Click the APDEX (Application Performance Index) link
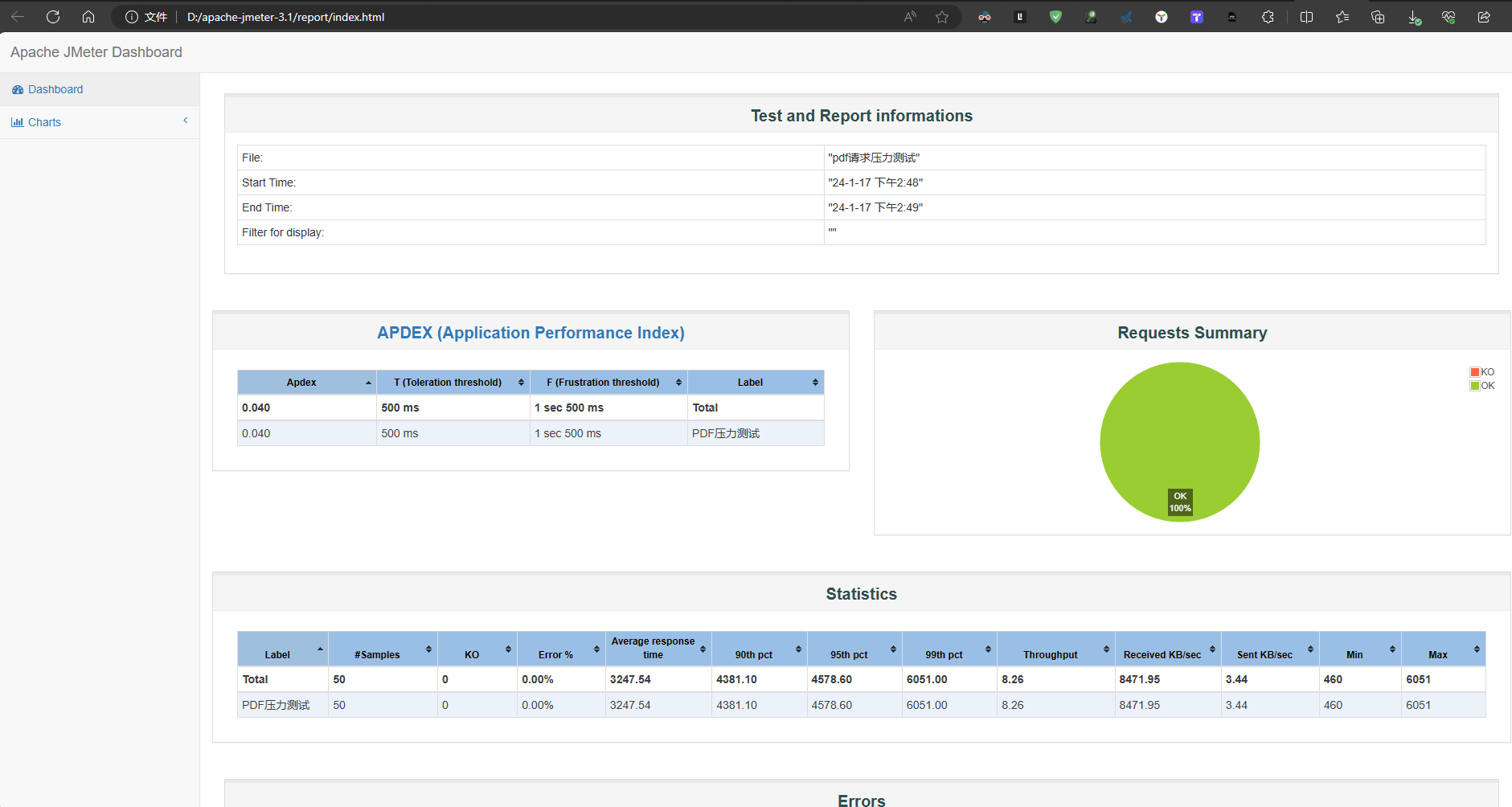This screenshot has width=1512, height=807. pos(531,333)
